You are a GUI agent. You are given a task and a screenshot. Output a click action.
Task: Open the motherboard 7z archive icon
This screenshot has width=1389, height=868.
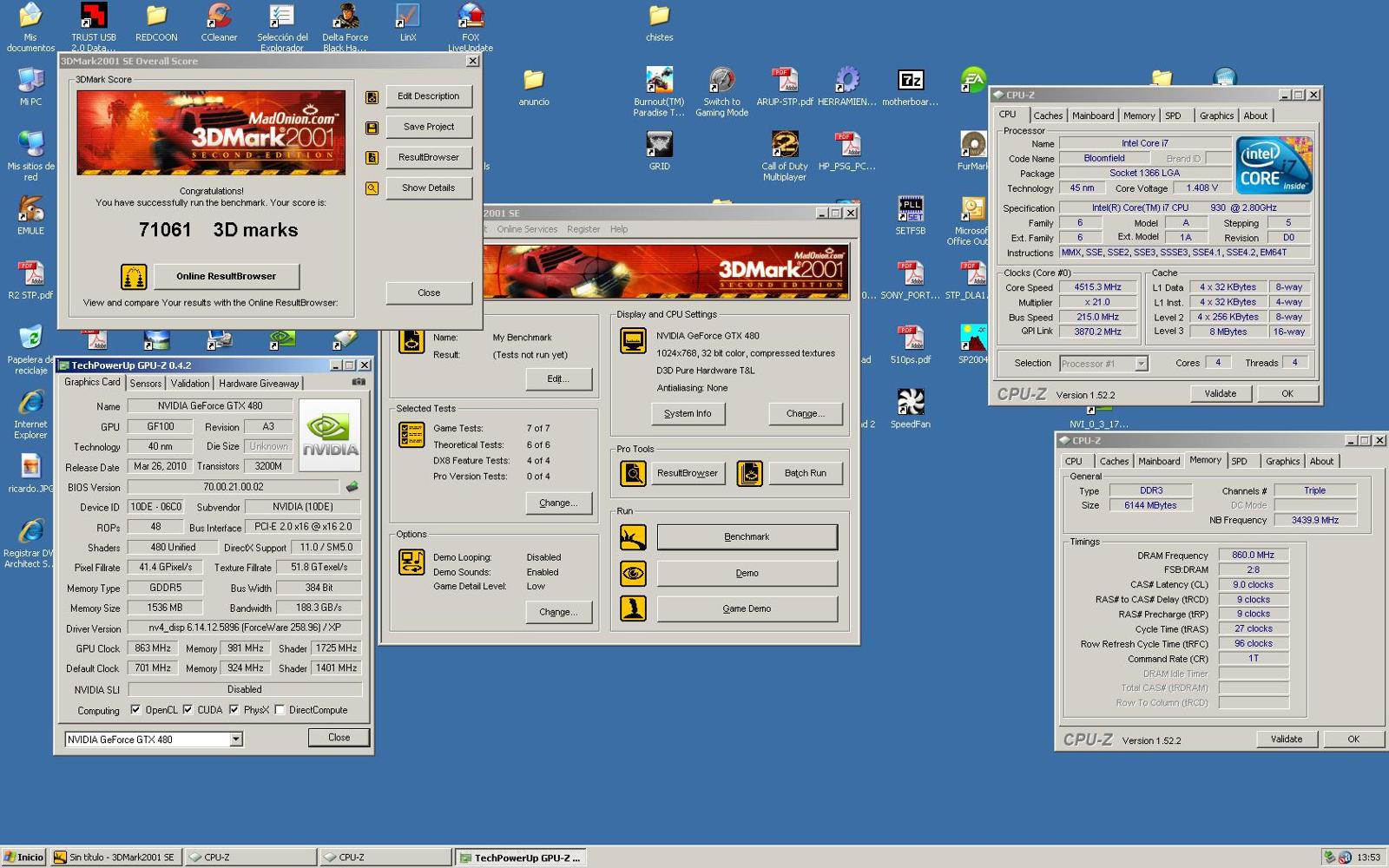click(x=910, y=86)
